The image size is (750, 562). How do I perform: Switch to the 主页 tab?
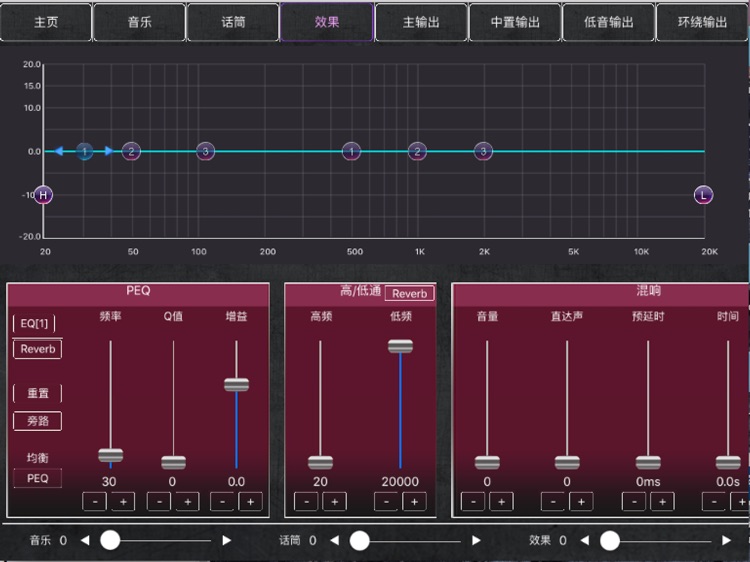pos(46,22)
